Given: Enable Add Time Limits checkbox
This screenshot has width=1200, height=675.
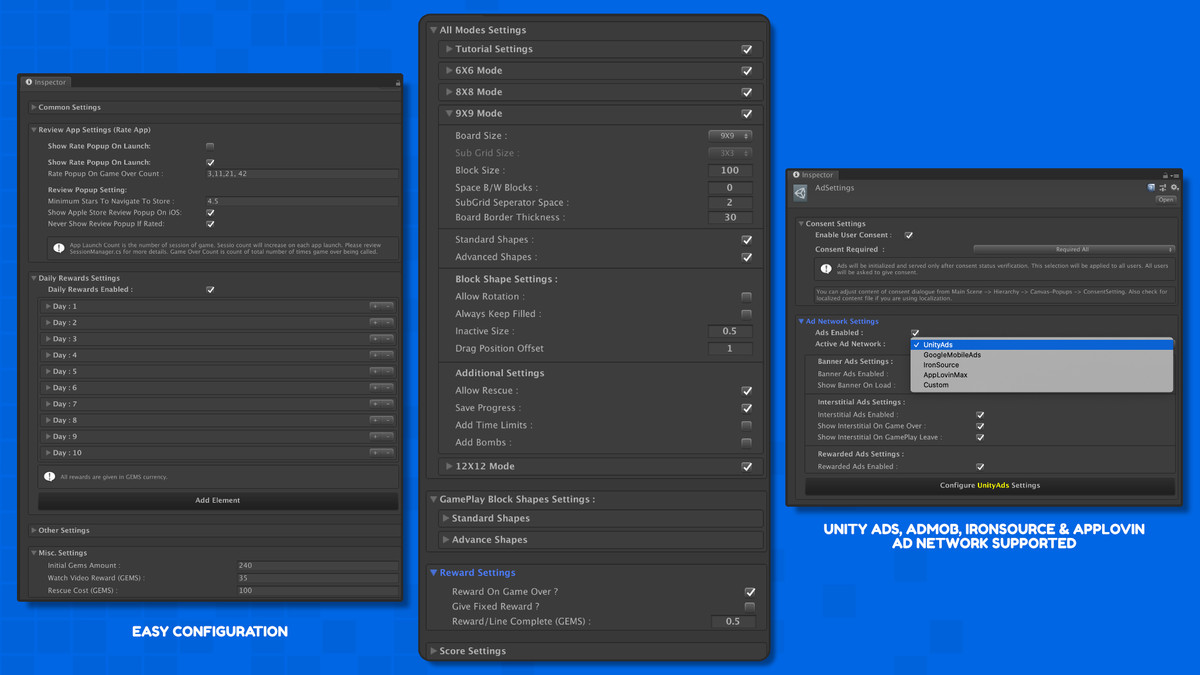Looking at the screenshot, I should click(x=747, y=425).
